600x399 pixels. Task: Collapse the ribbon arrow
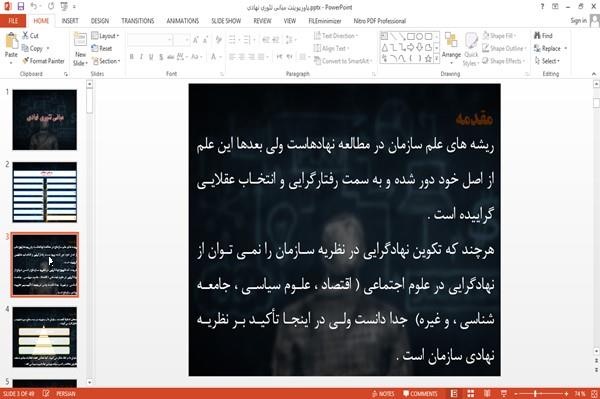(594, 74)
